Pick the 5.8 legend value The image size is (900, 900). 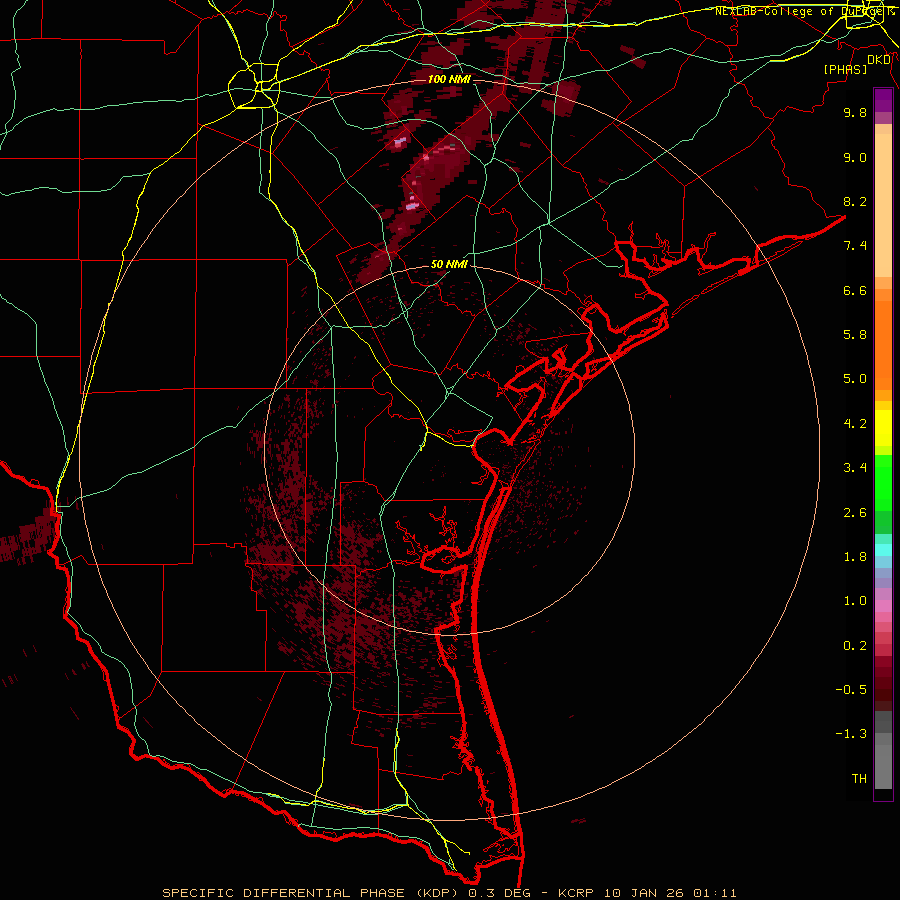(x=855, y=335)
